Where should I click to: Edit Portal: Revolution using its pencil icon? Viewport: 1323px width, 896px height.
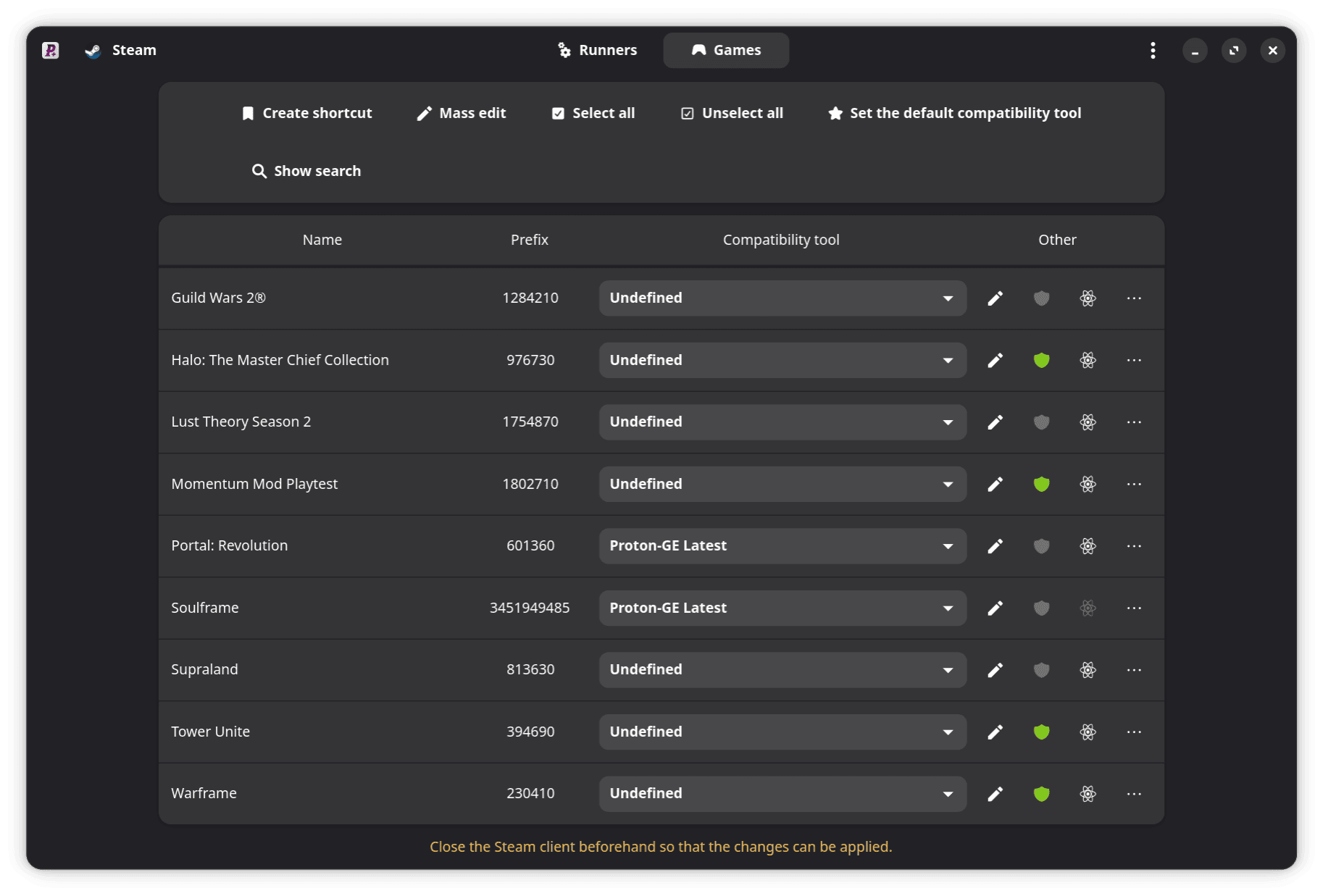(995, 546)
